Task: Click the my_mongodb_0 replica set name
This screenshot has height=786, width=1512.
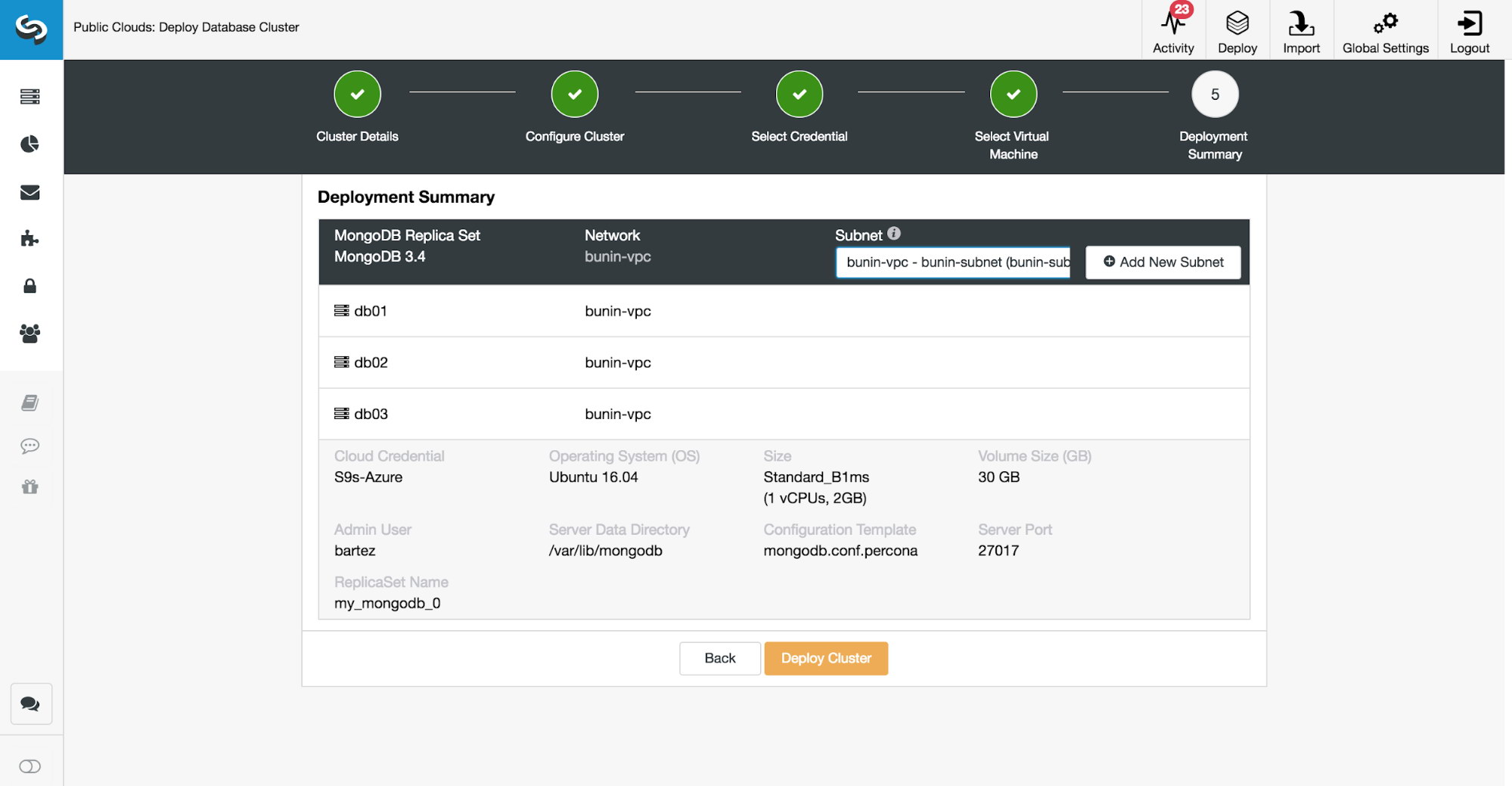Action: tap(387, 604)
